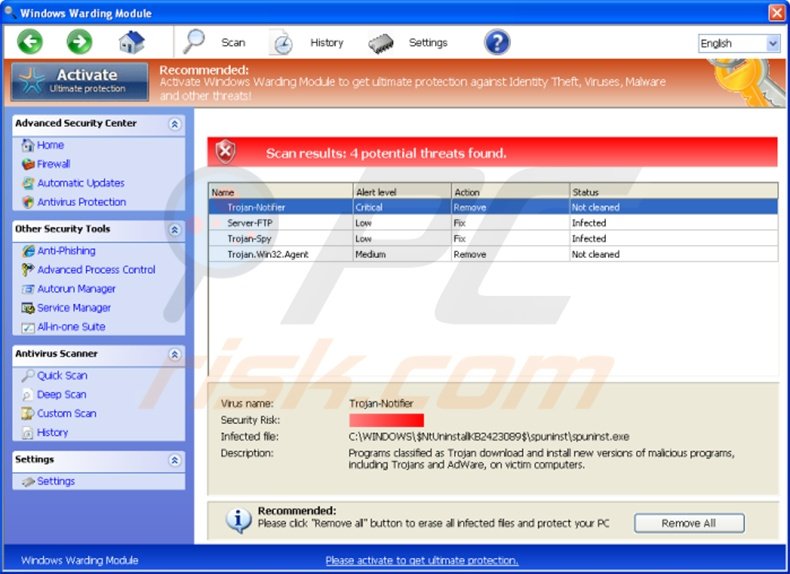
Task: Click the Quick Scan magnifier icon
Action: pyautogui.click(x=28, y=375)
